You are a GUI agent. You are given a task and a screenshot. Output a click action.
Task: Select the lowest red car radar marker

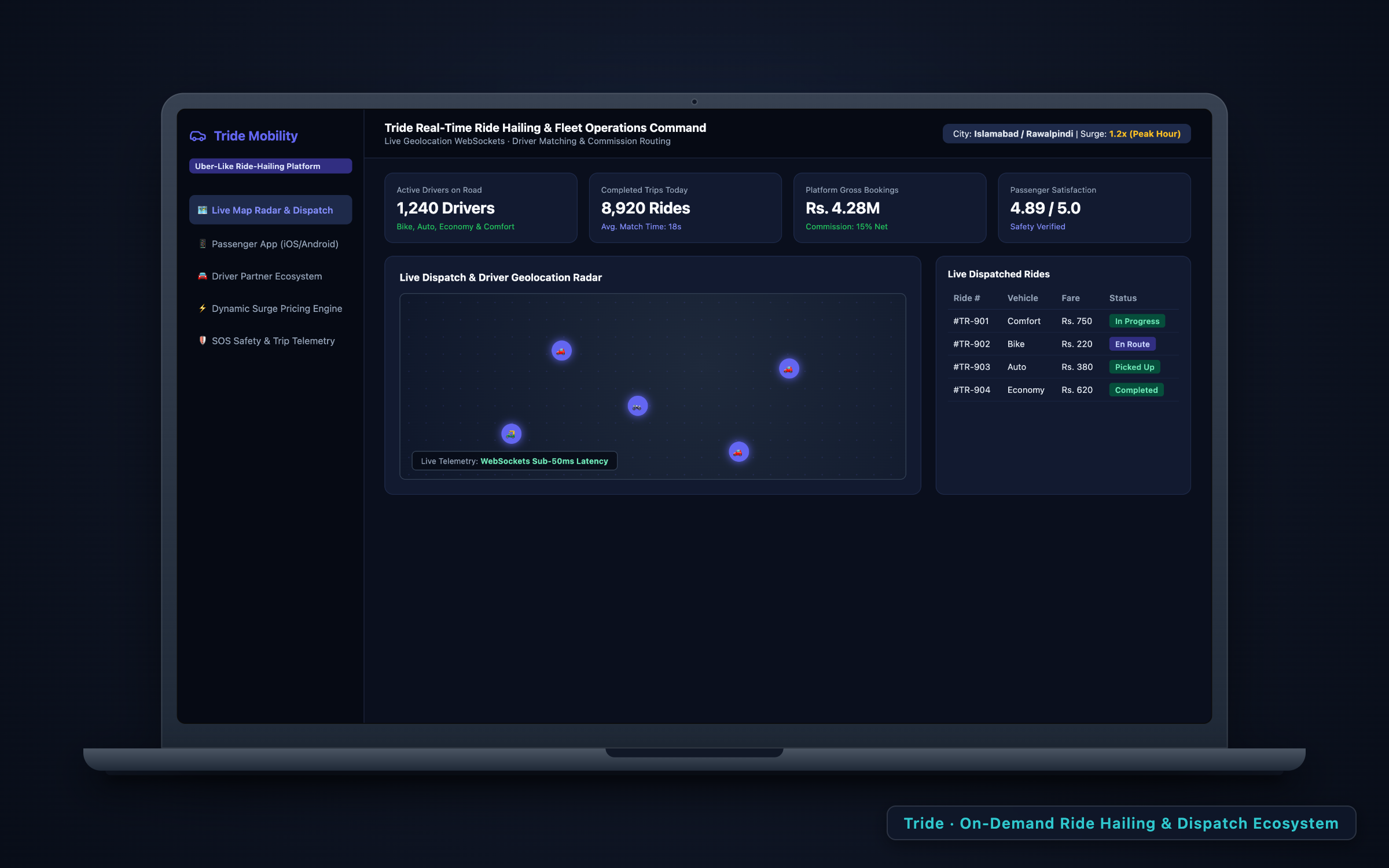coord(738,452)
